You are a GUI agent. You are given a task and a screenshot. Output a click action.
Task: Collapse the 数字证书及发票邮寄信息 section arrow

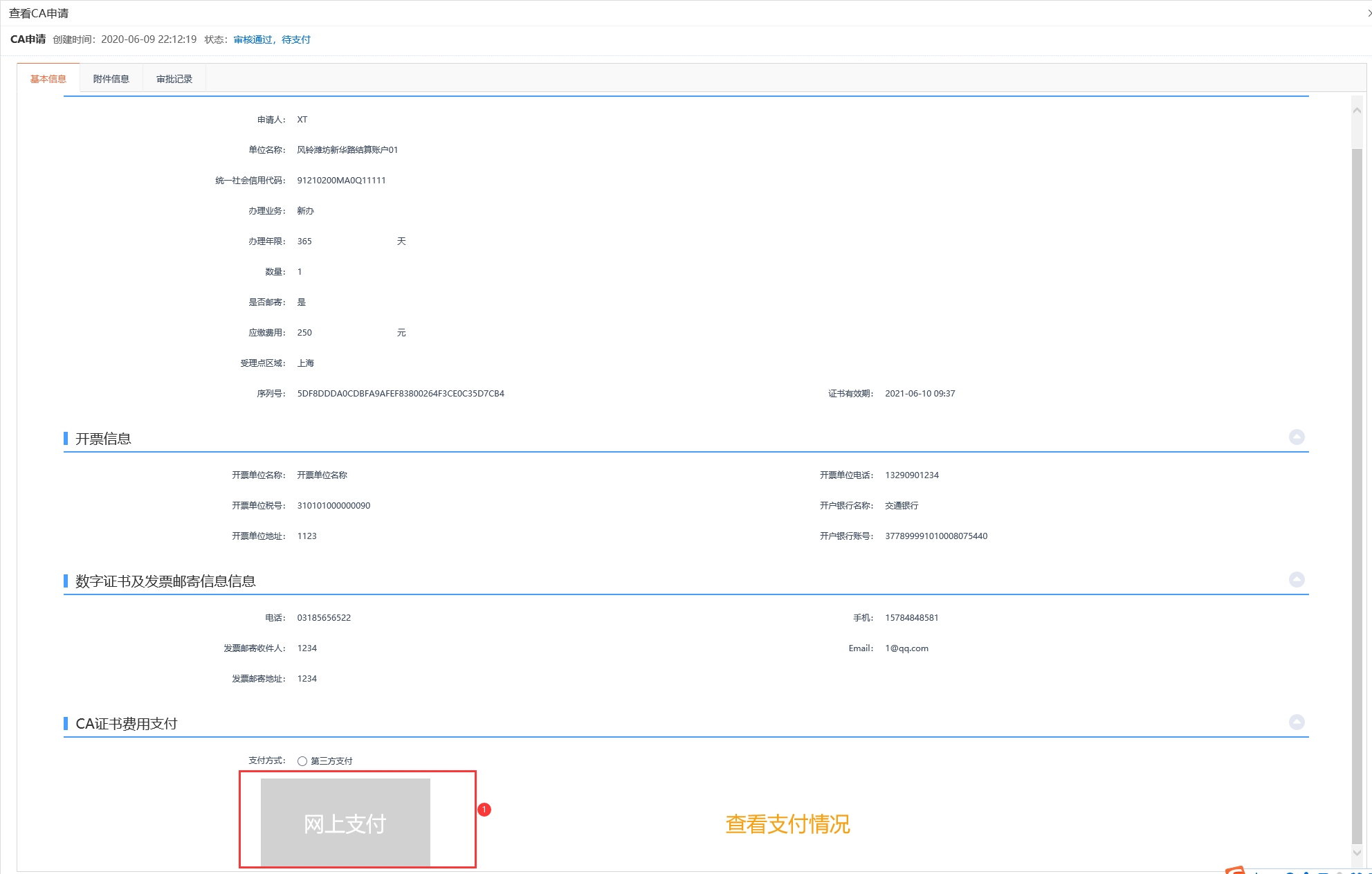pyautogui.click(x=1297, y=580)
